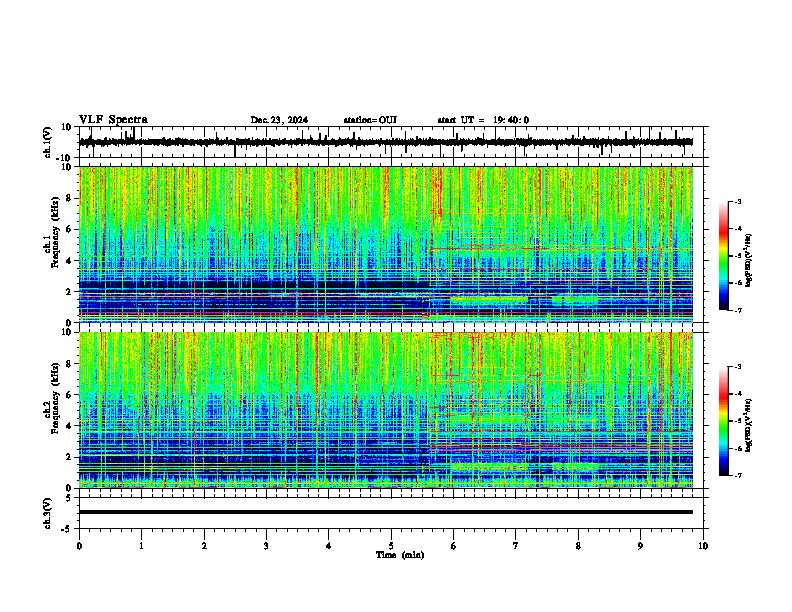Click the "8" kHz tick on ch.2 frequency axis

pos(69,364)
